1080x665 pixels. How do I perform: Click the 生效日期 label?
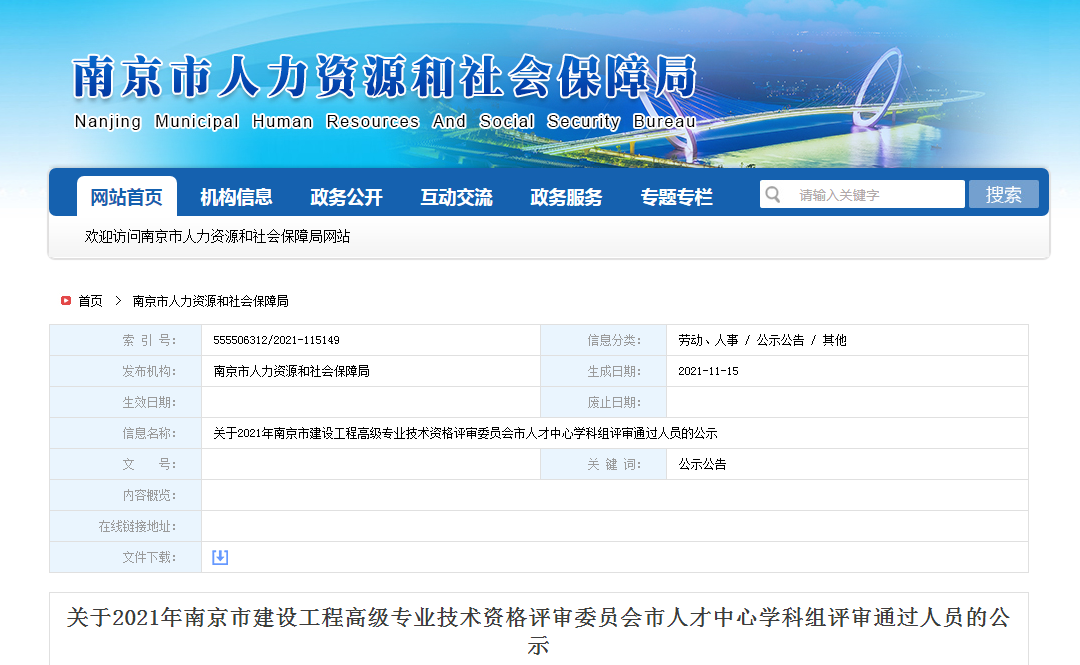[149, 402]
